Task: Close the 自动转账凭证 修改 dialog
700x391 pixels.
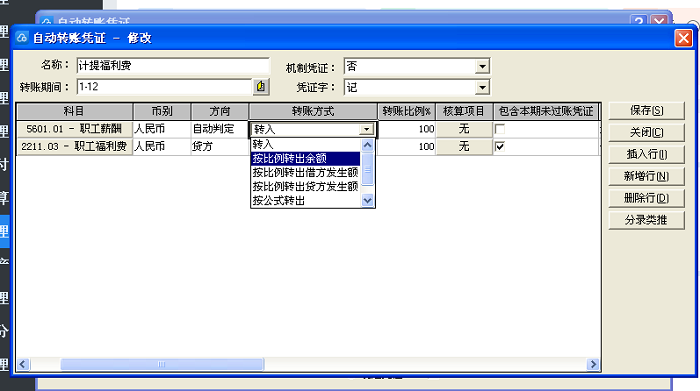Action: [683, 38]
